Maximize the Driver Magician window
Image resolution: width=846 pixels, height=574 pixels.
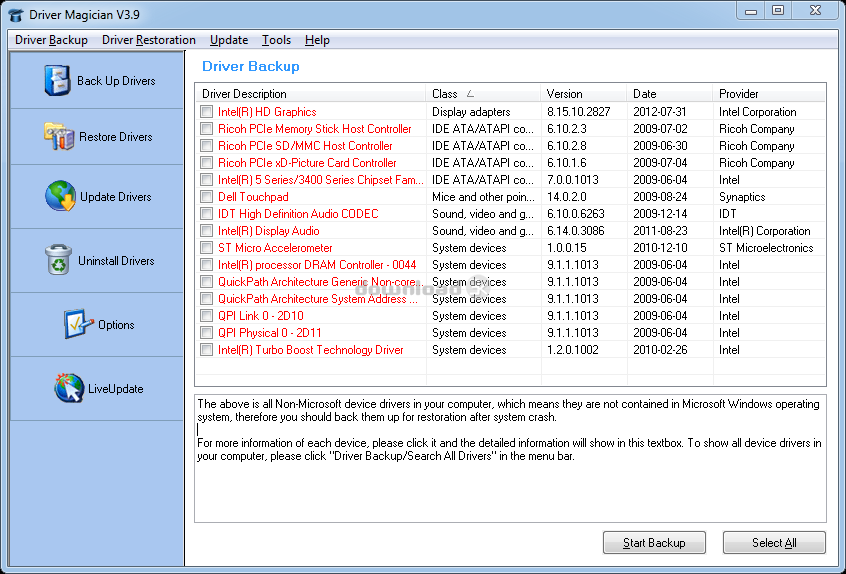click(x=777, y=10)
